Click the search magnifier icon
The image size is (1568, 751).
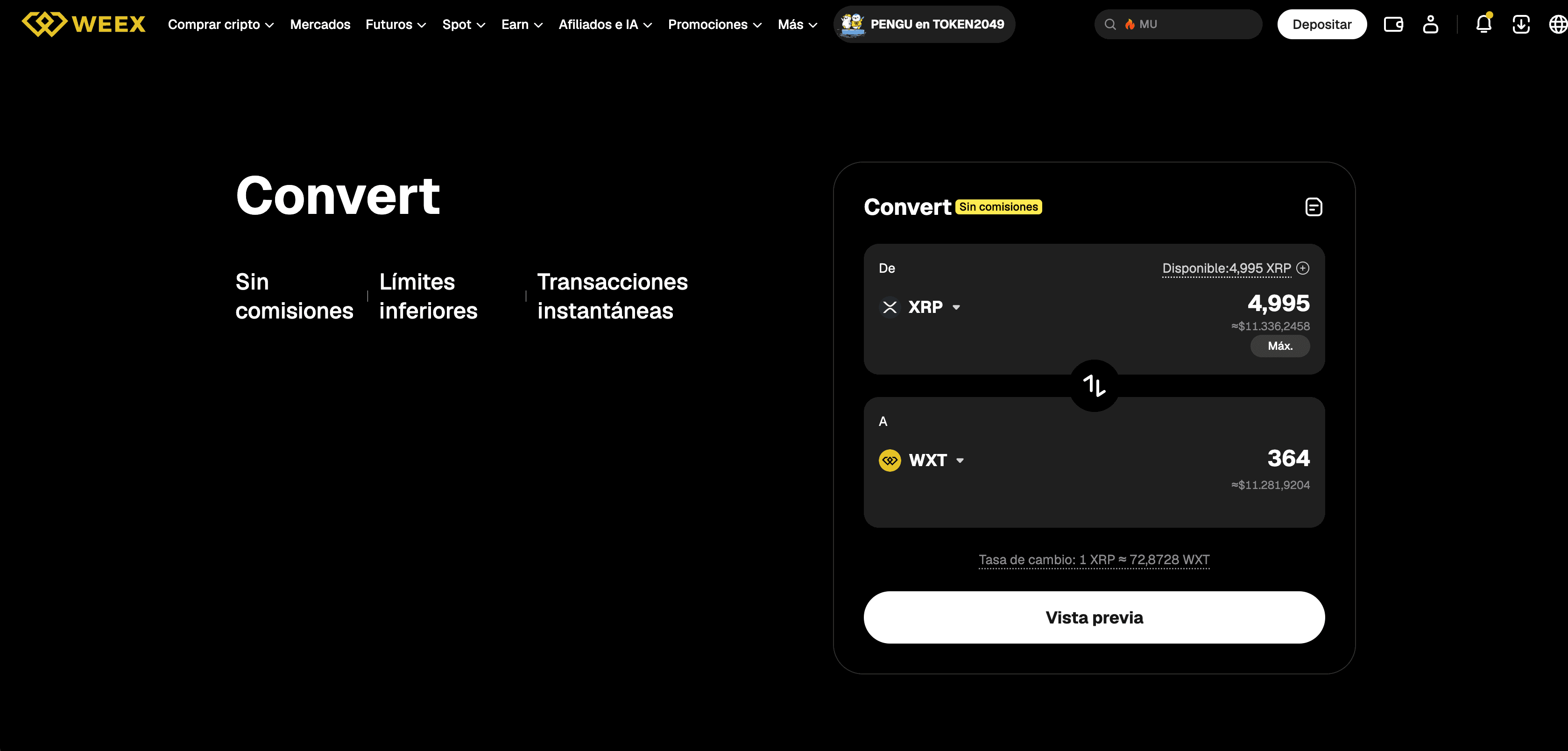[x=1110, y=24]
